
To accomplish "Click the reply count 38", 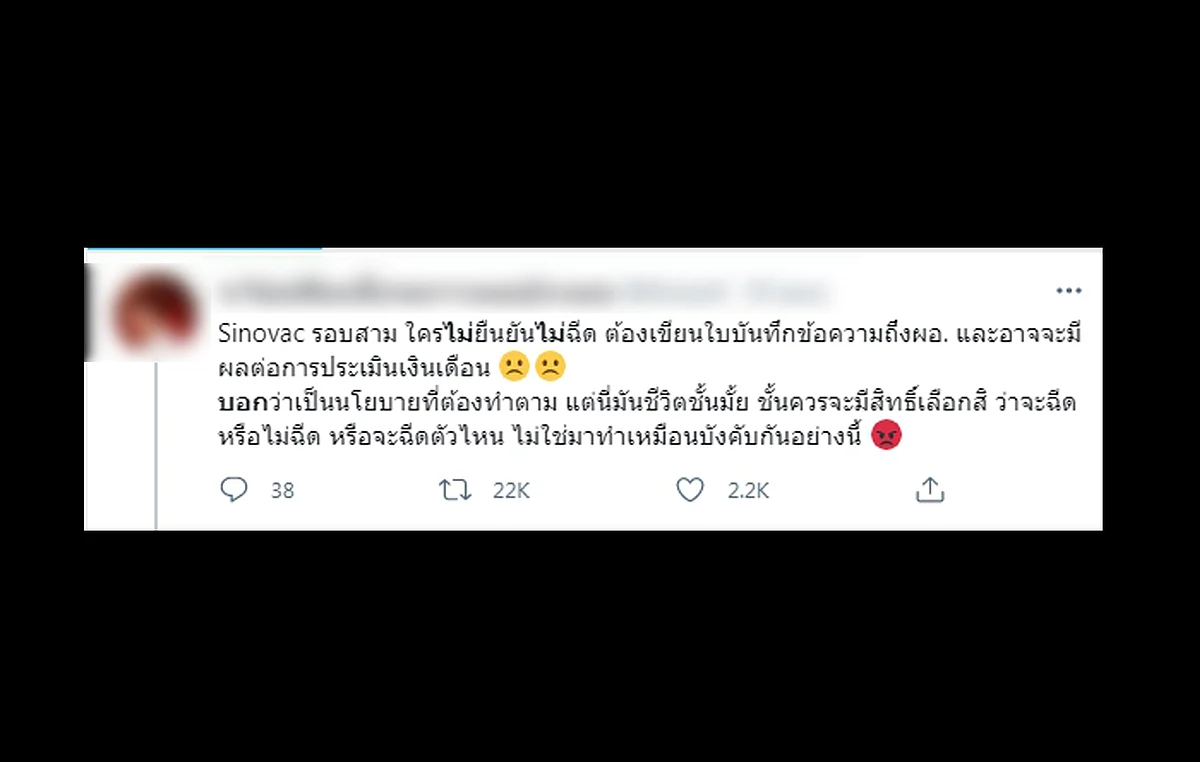I will tap(282, 491).
